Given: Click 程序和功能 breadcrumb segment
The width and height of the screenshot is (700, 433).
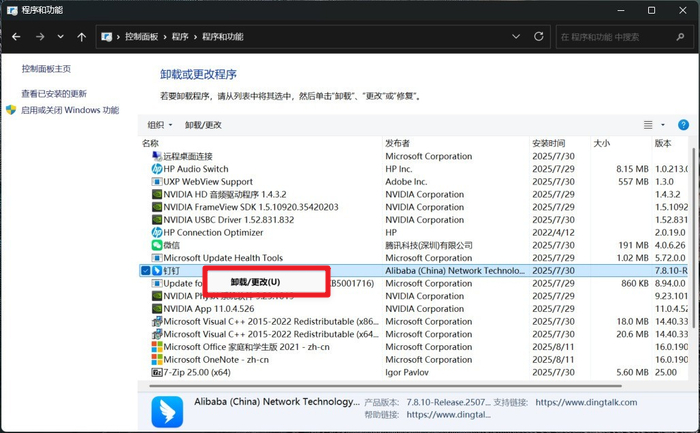Looking at the screenshot, I should 222,37.
